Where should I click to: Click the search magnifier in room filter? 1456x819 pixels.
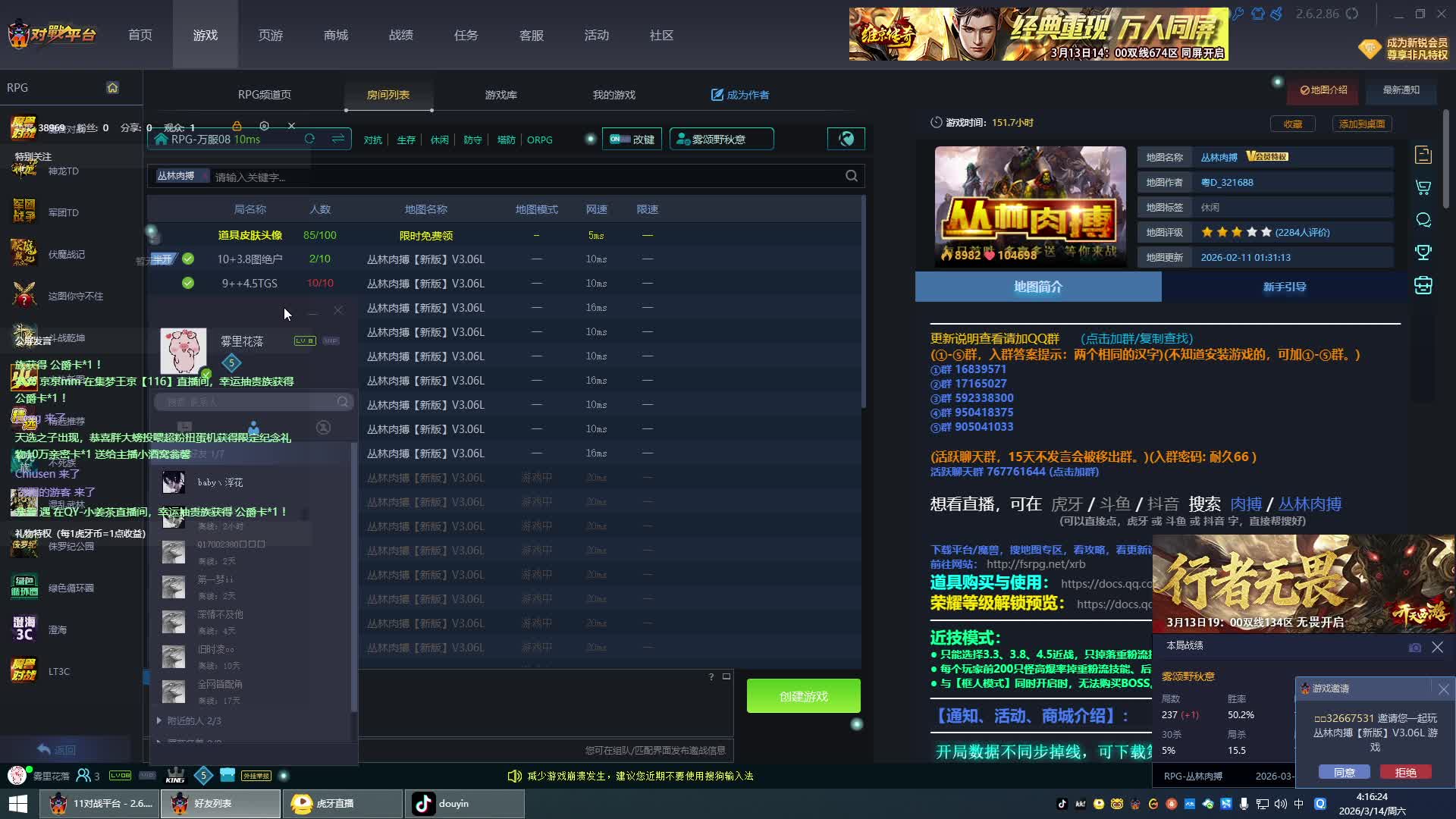point(852,176)
